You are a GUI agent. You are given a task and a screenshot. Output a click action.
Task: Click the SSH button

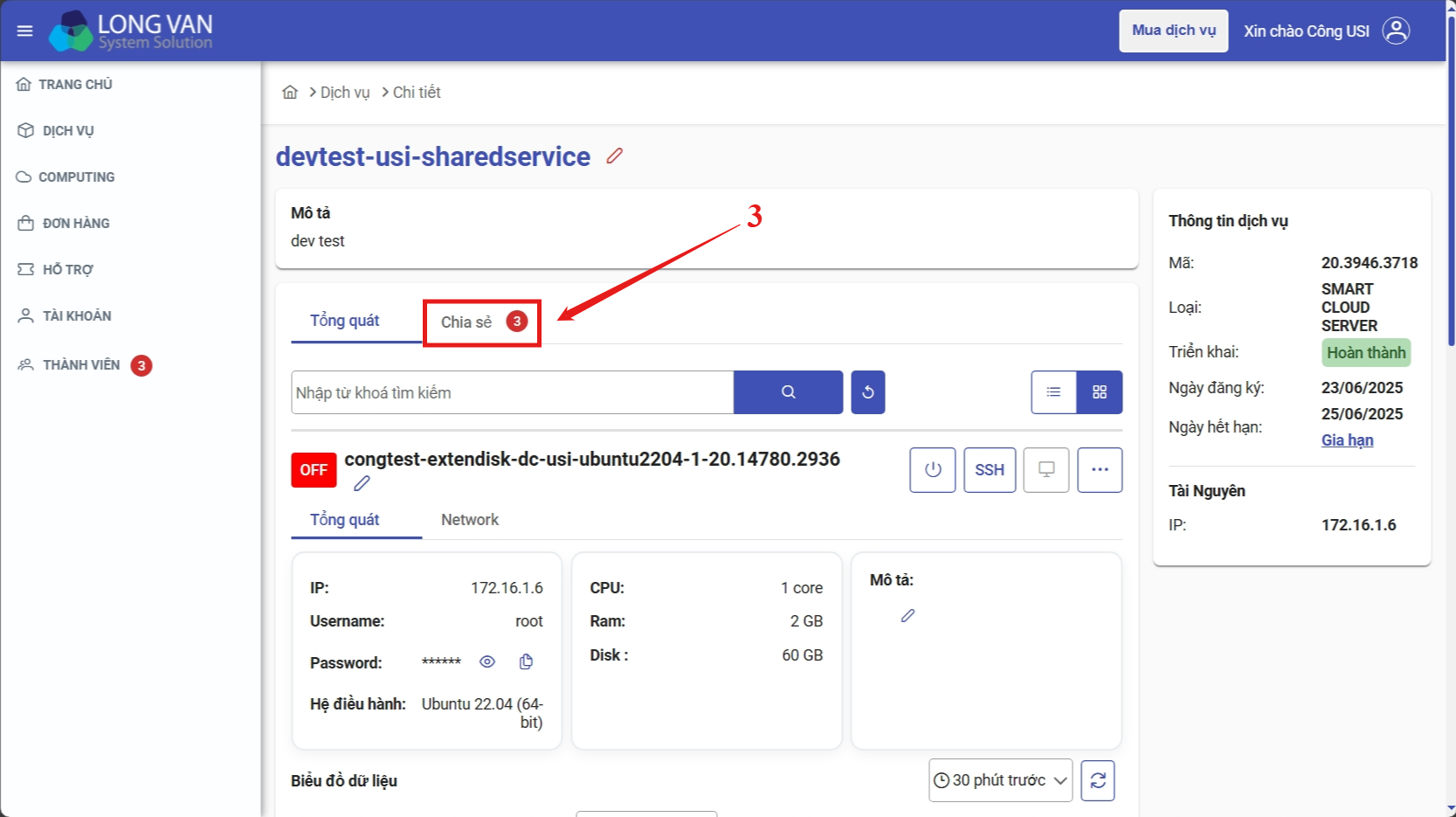pyautogui.click(x=990, y=470)
